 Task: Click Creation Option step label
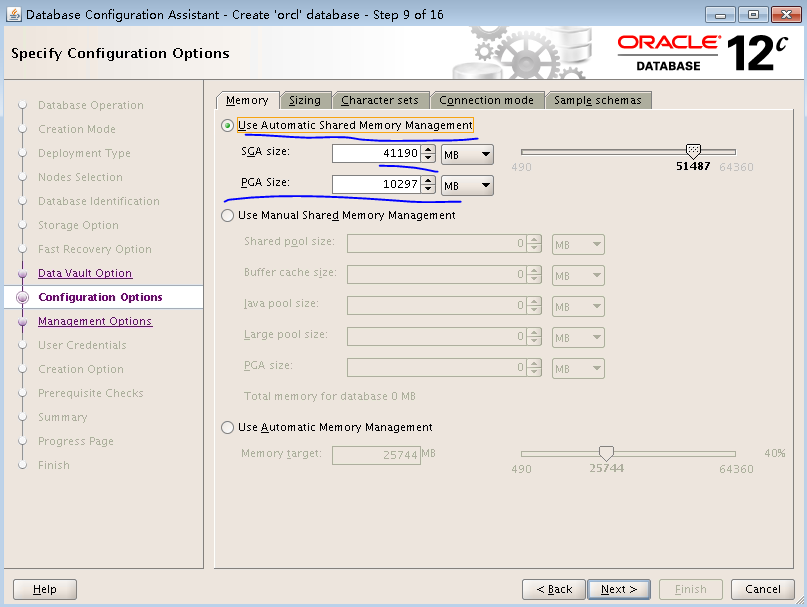pos(81,369)
